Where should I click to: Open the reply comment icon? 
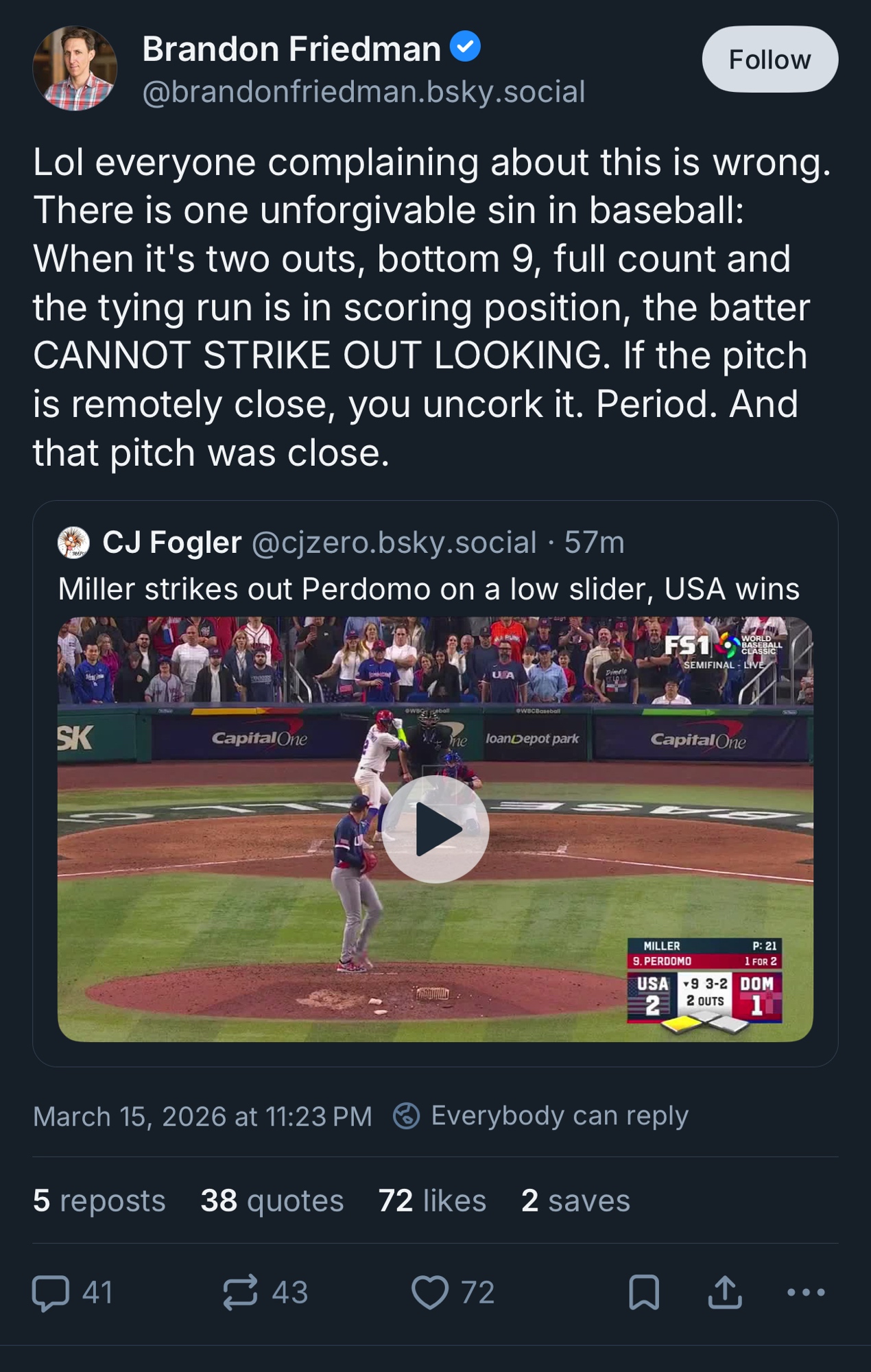coord(51,1292)
